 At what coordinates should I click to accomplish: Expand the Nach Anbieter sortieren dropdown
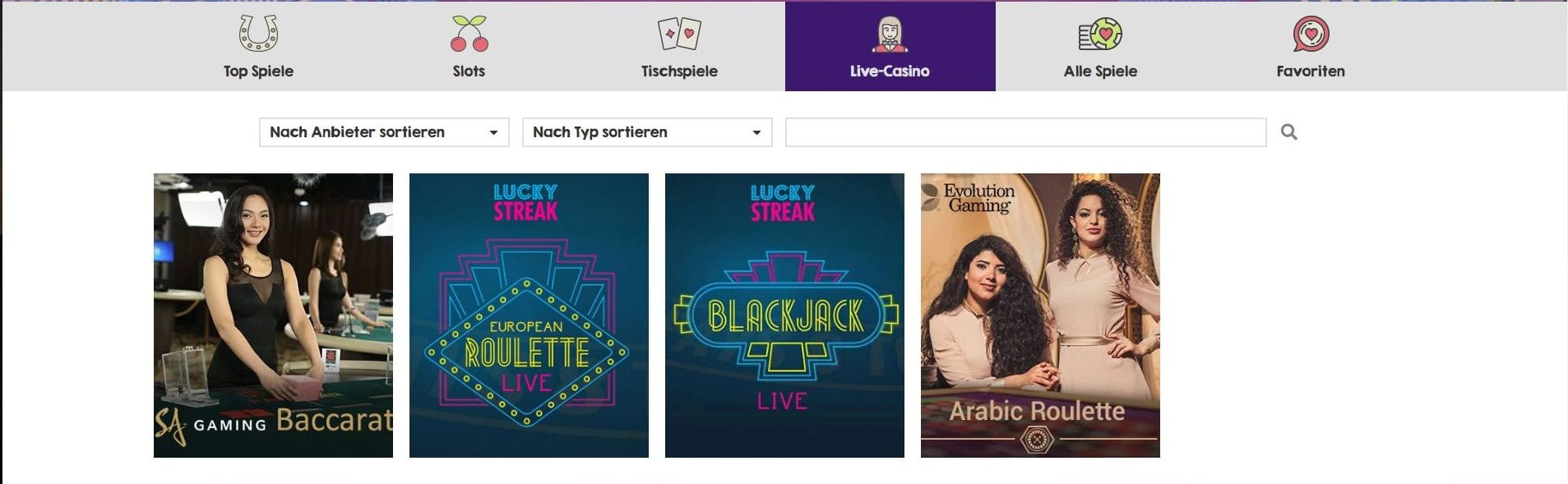(384, 132)
